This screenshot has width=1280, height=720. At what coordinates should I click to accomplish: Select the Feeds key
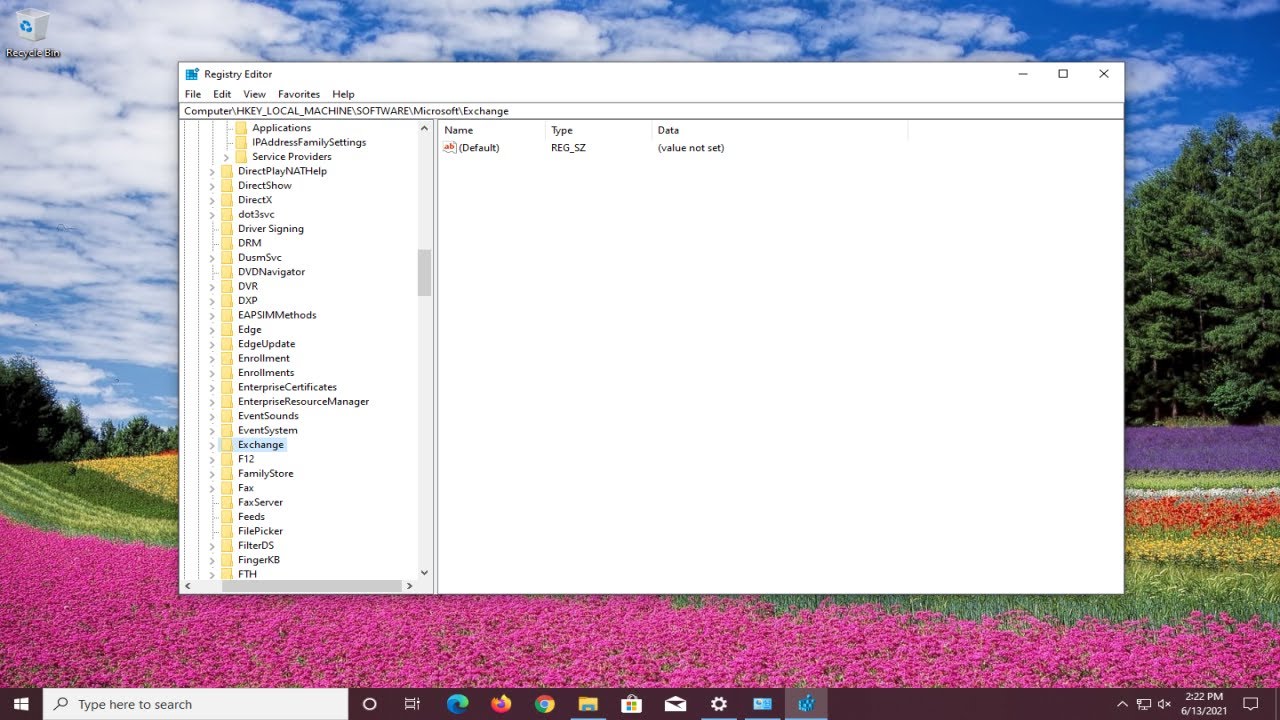(x=251, y=517)
